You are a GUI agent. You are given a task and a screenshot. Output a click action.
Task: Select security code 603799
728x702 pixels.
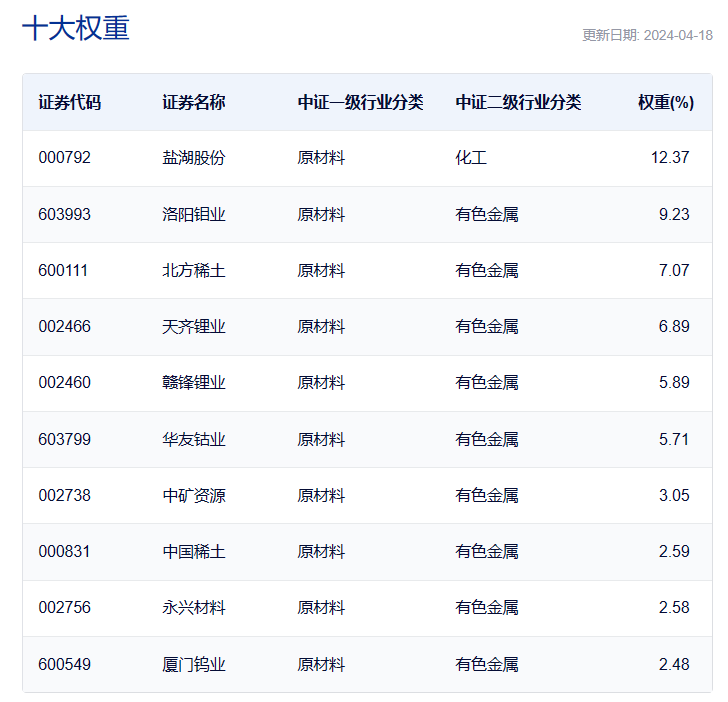tap(65, 439)
